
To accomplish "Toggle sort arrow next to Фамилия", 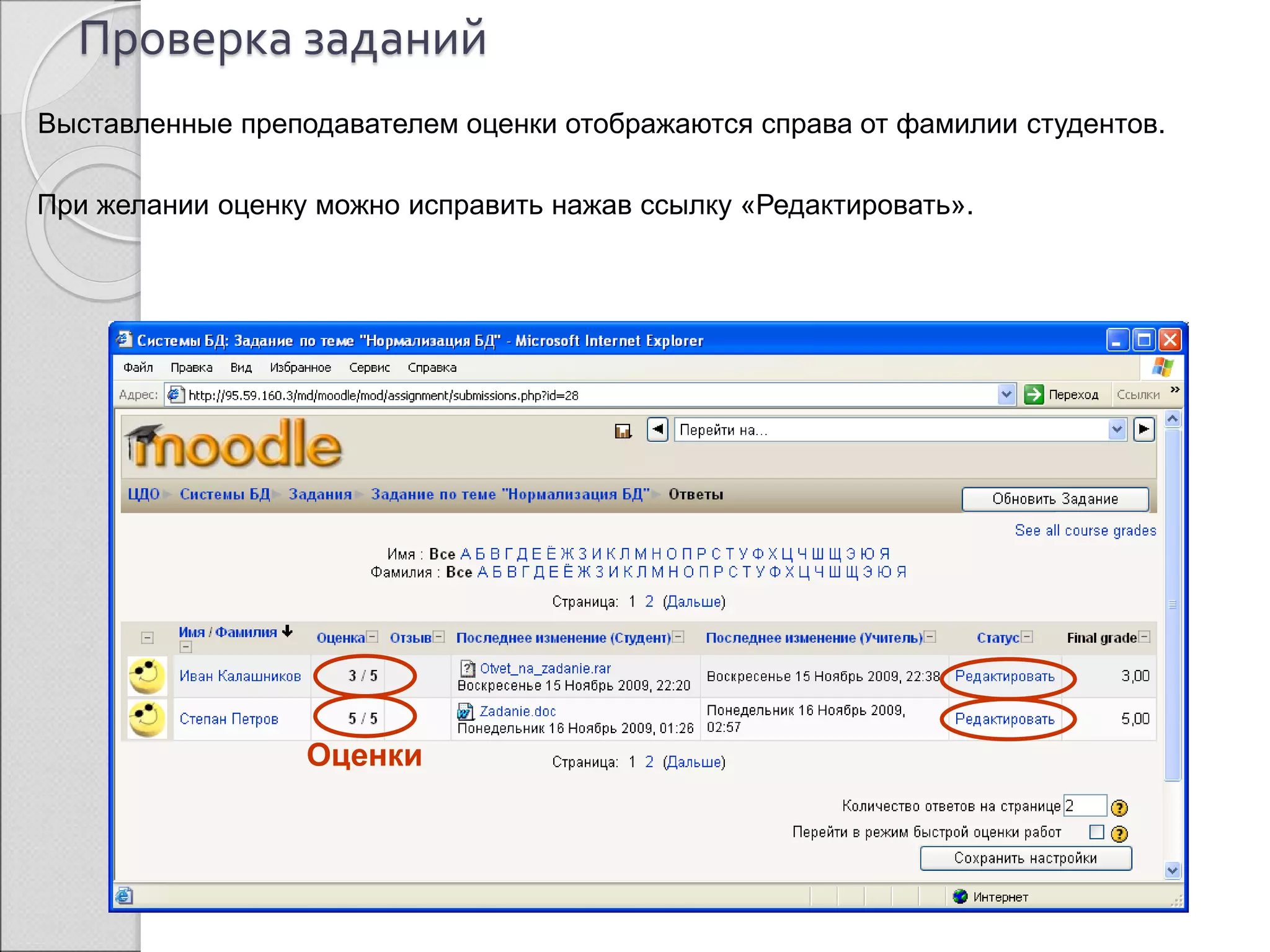I will [x=287, y=631].
